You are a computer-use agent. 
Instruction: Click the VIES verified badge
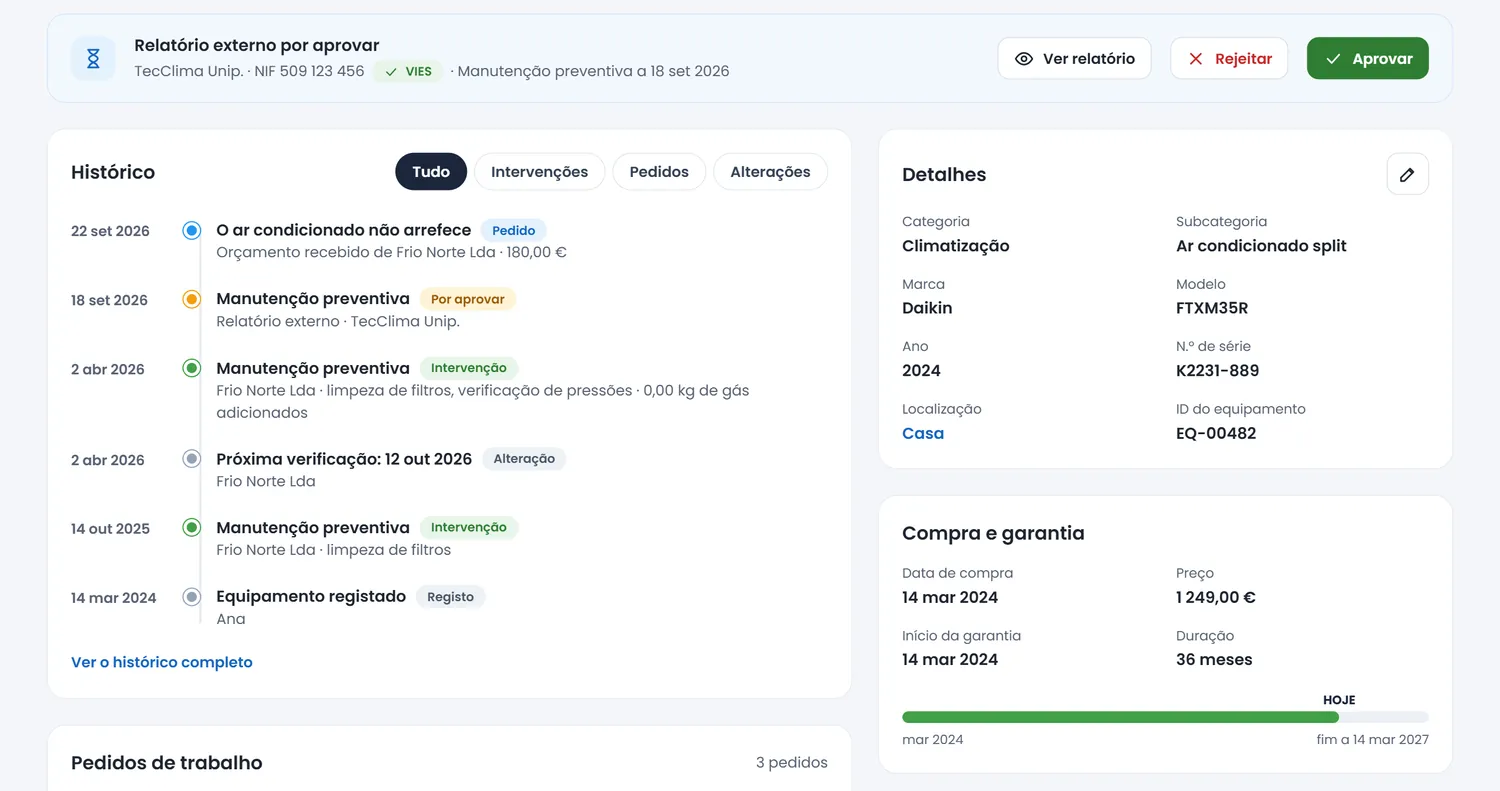point(408,72)
